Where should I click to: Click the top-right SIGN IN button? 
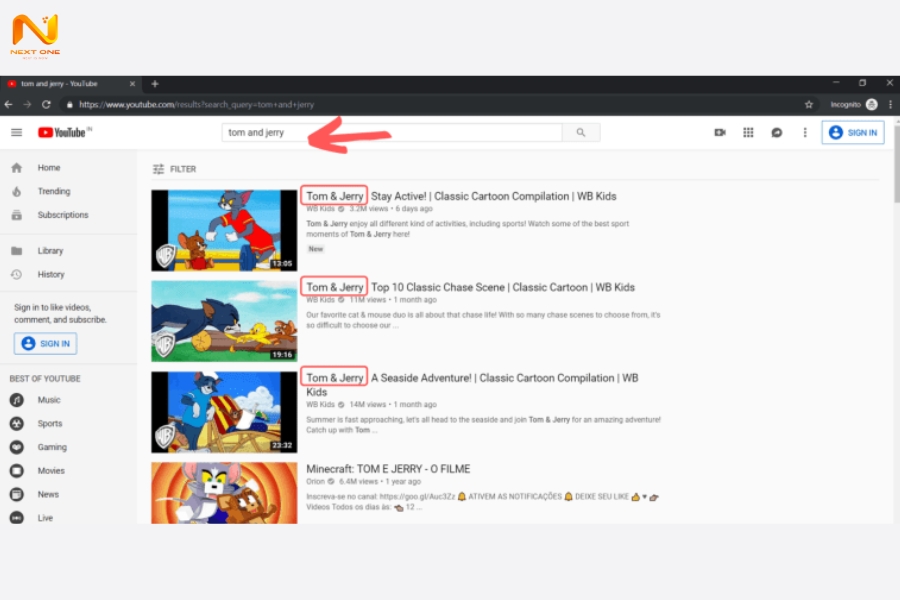pyautogui.click(x=853, y=133)
